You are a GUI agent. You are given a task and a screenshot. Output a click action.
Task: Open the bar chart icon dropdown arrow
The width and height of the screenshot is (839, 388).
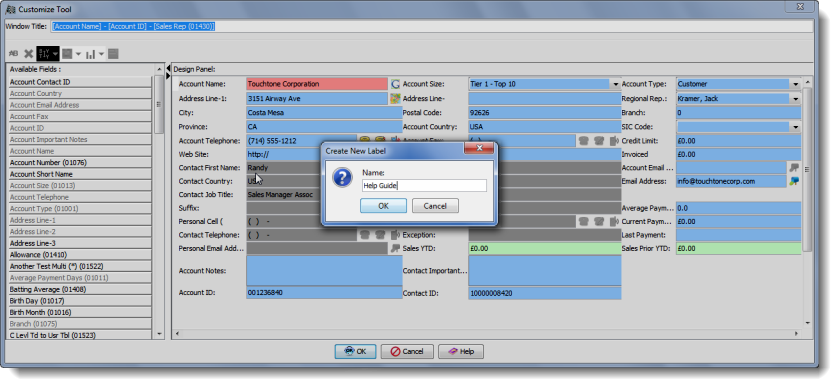(101, 54)
